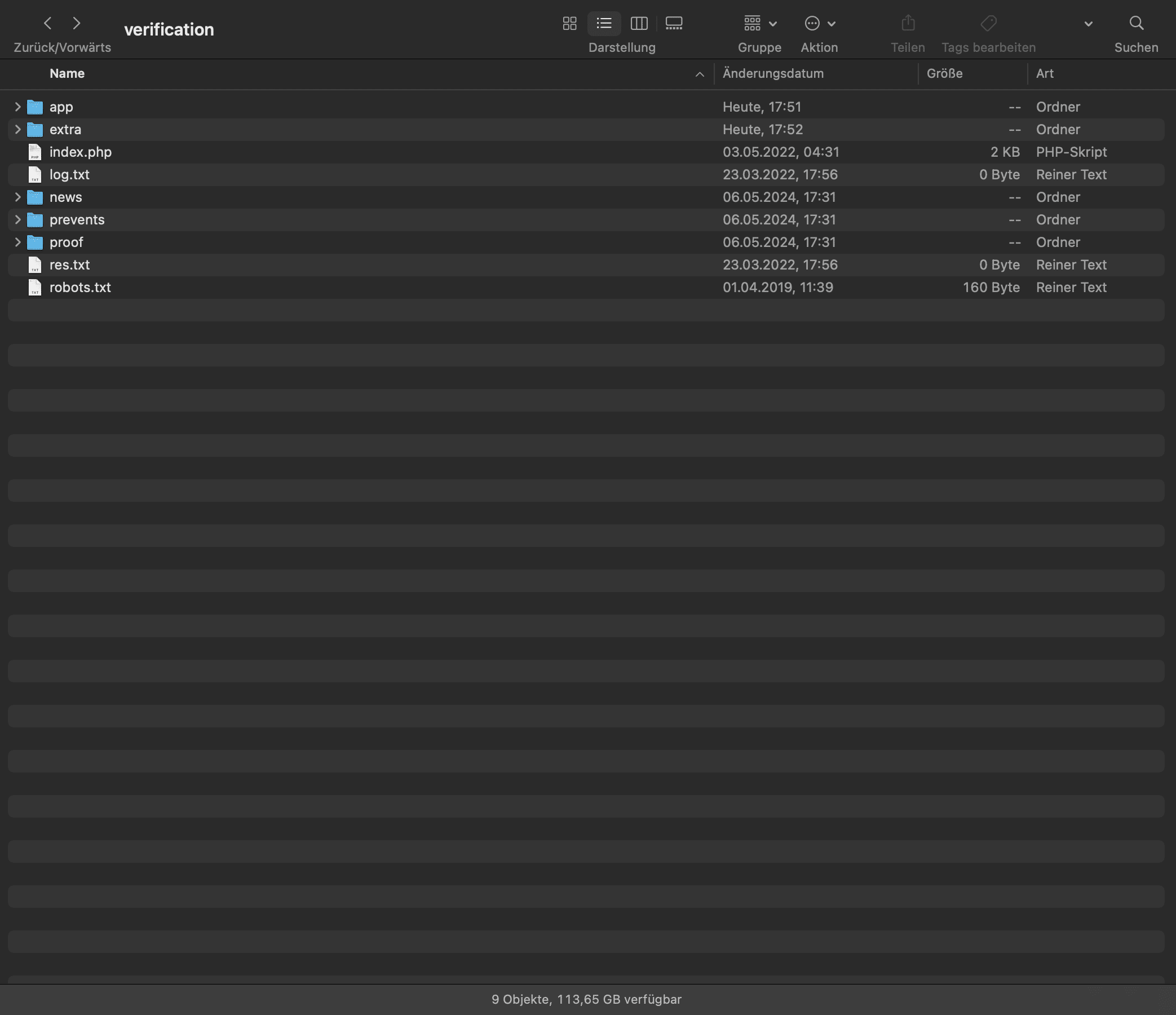Go forward with the right arrow
This screenshot has width=1176, height=1015.
point(77,23)
